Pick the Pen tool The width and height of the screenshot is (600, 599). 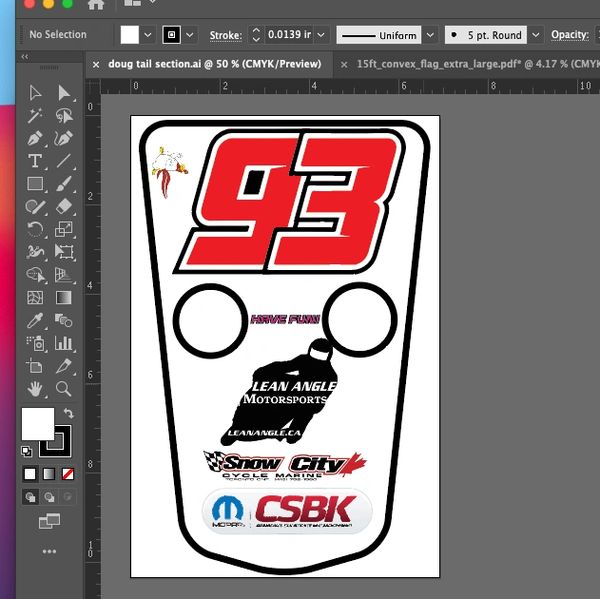click(35, 138)
